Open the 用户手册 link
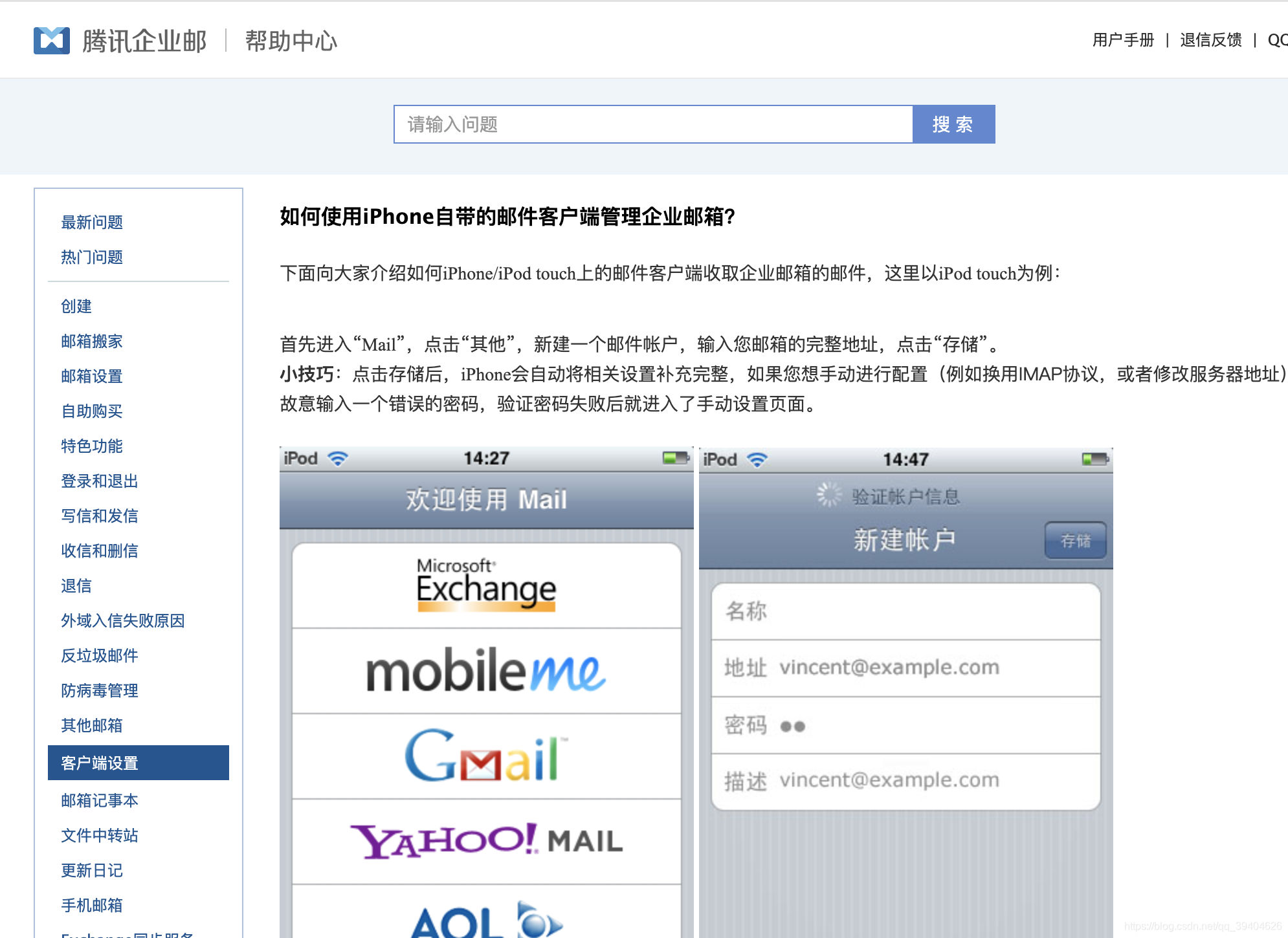This screenshot has height=938, width=1288. [x=1123, y=40]
